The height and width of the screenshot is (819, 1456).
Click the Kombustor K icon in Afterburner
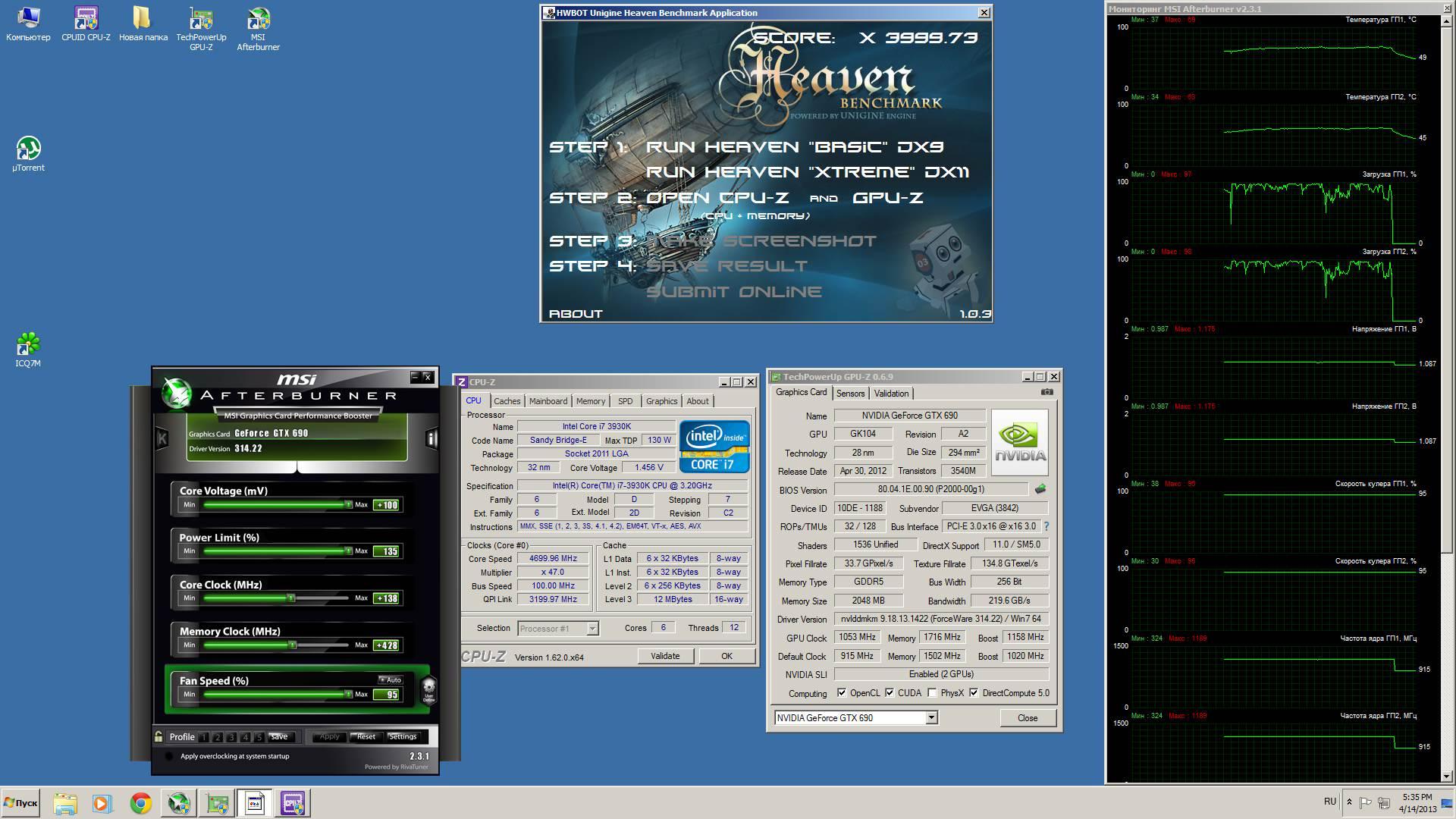click(162, 438)
